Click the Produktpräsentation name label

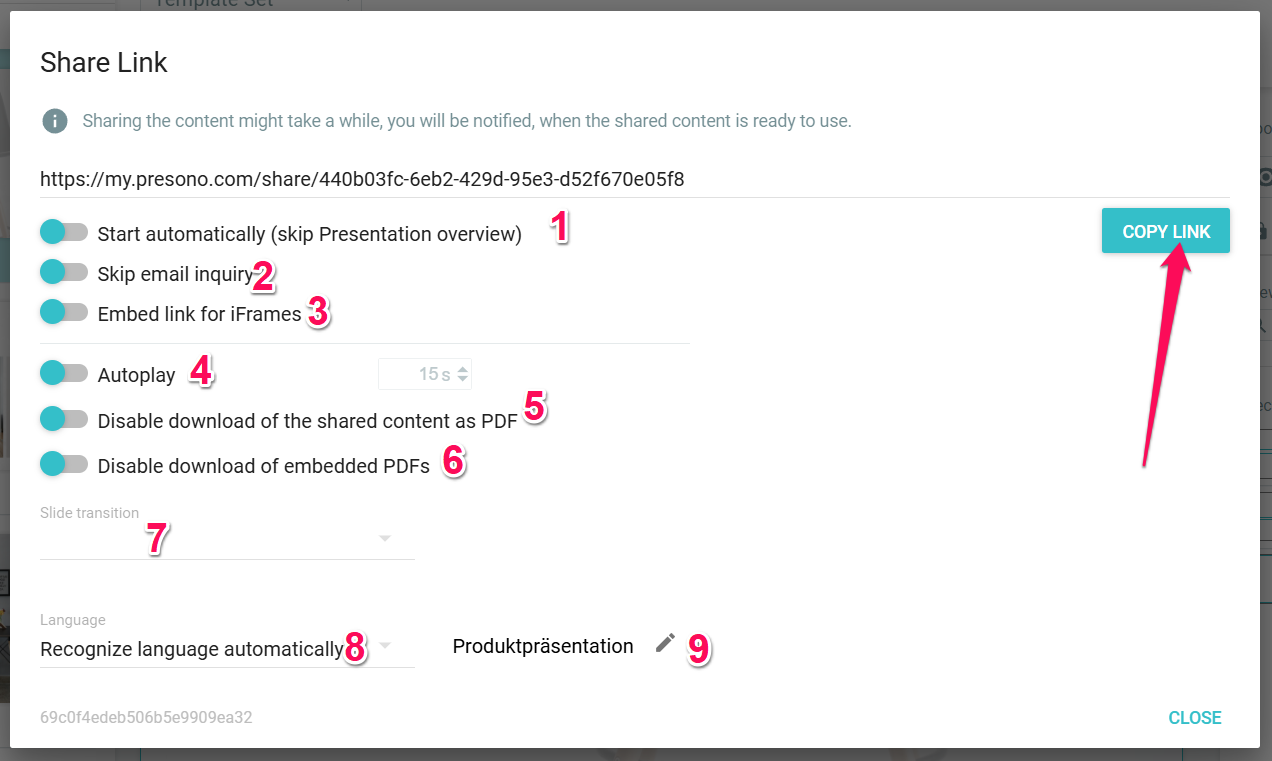tap(543, 647)
